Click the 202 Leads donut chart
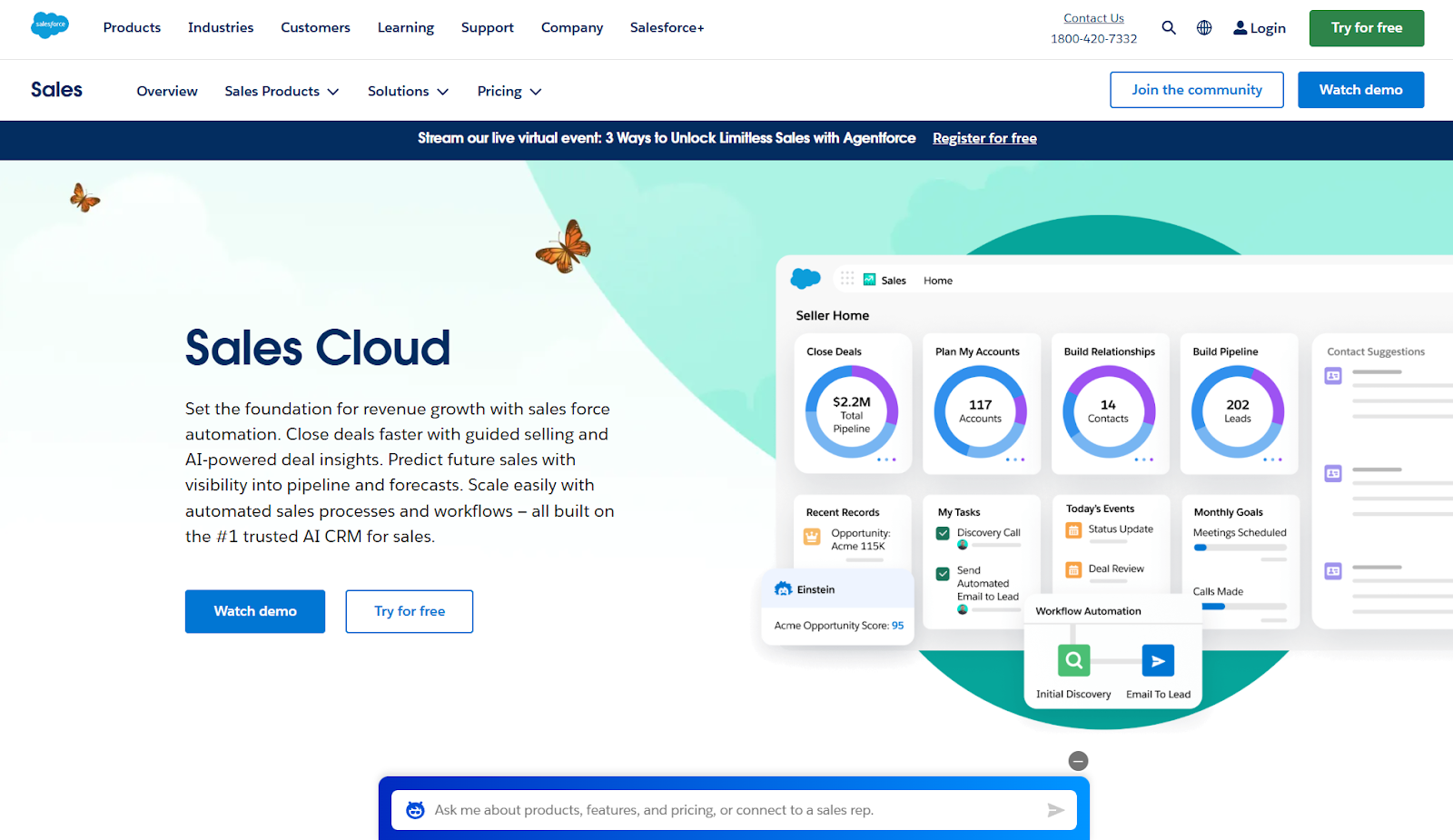 pyautogui.click(x=1238, y=412)
